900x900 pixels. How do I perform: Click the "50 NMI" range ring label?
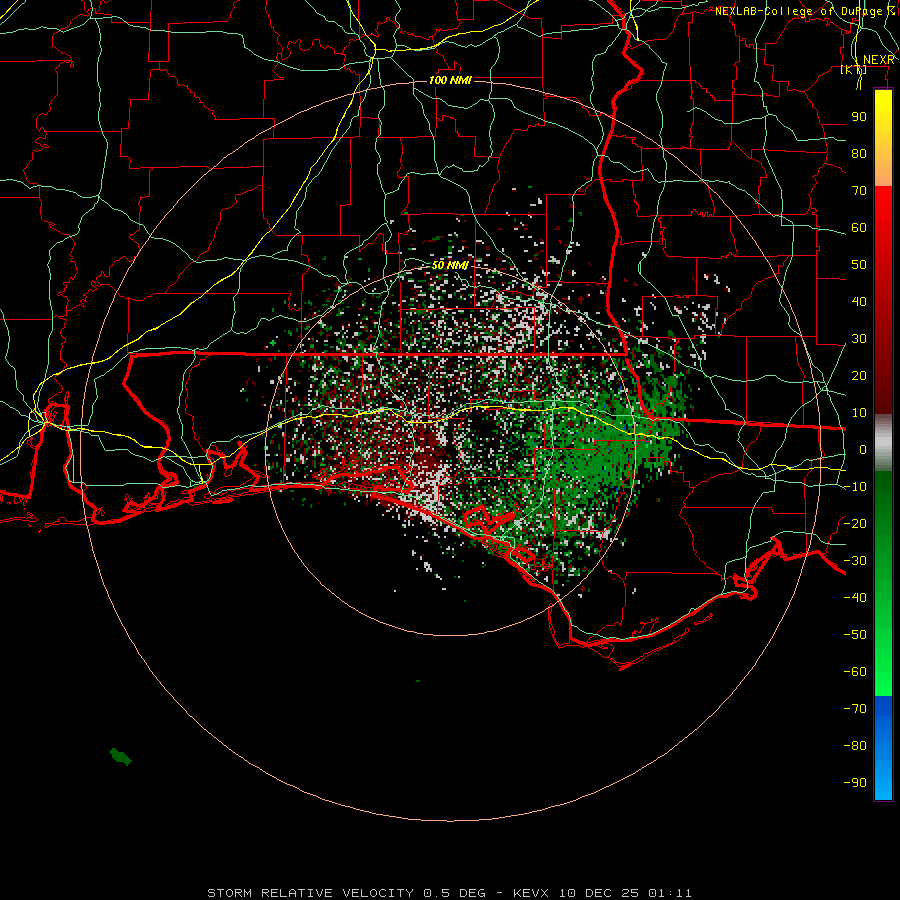[x=450, y=265]
